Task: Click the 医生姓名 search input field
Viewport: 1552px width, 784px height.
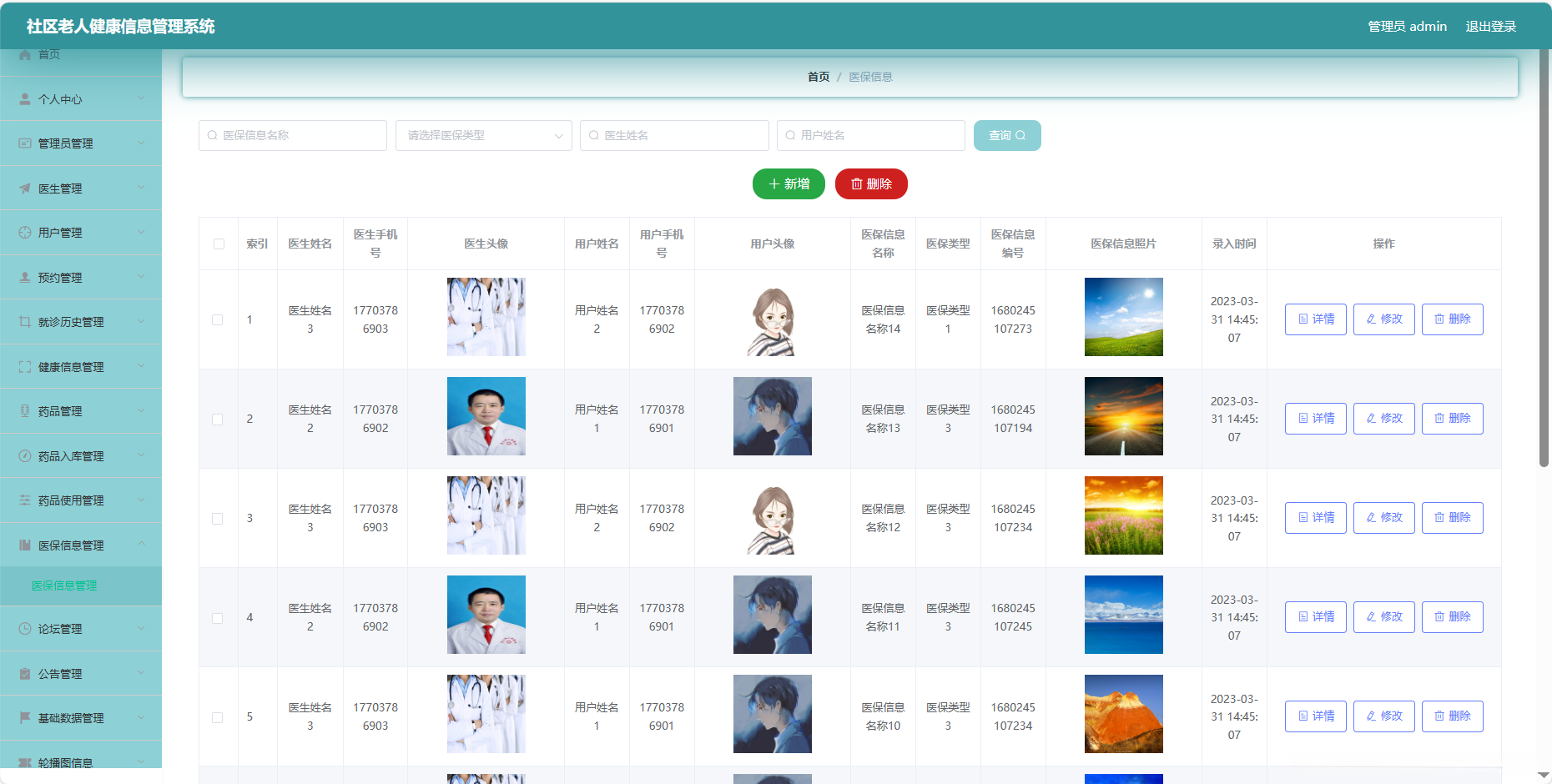Action: tap(674, 135)
